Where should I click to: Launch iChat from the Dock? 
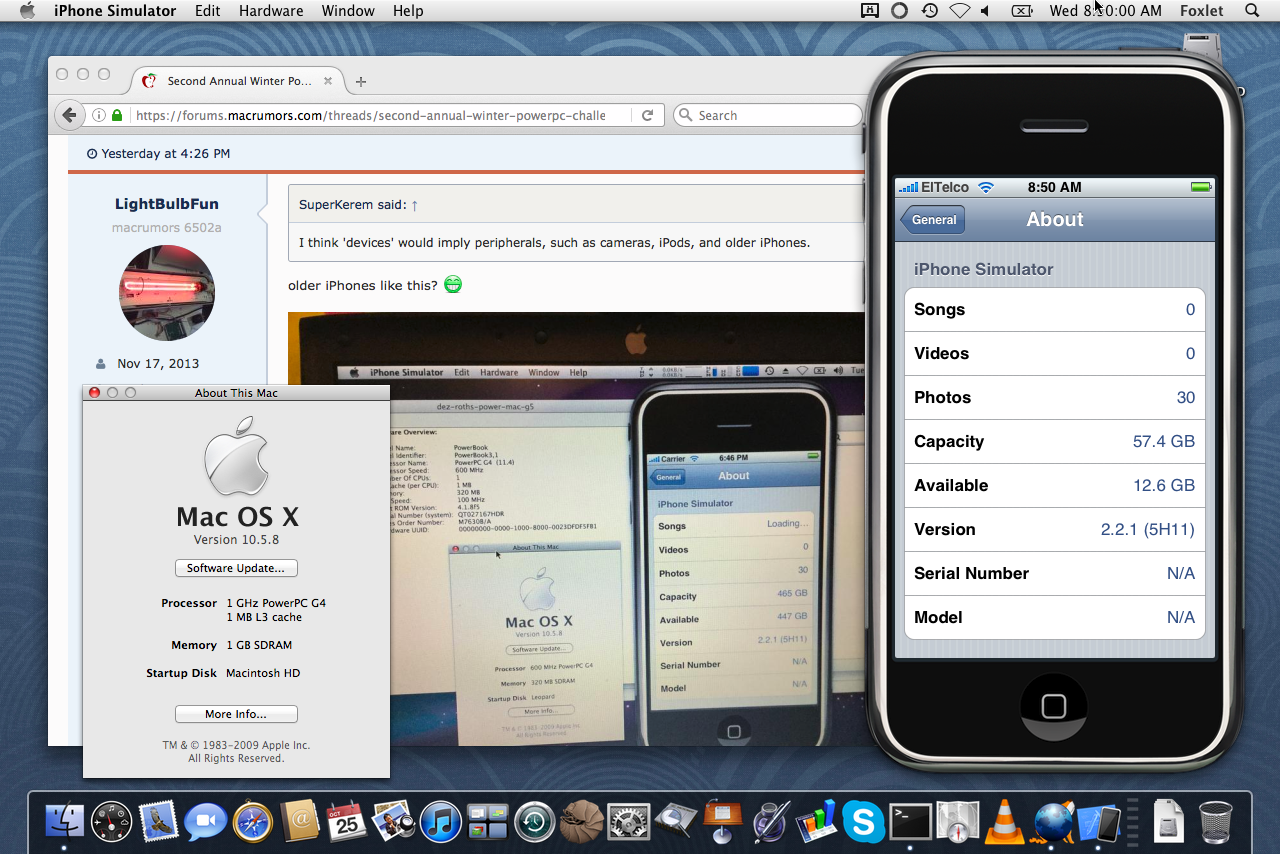coord(205,822)
